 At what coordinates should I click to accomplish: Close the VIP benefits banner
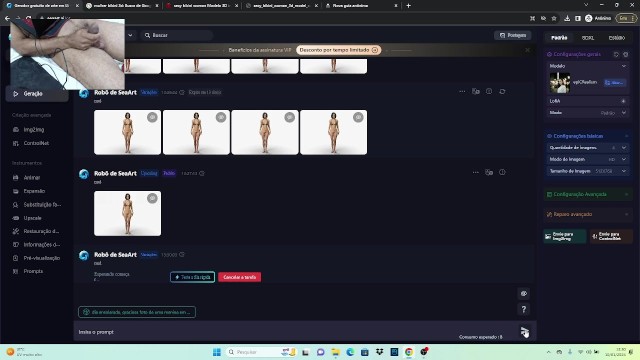(527, 50)
